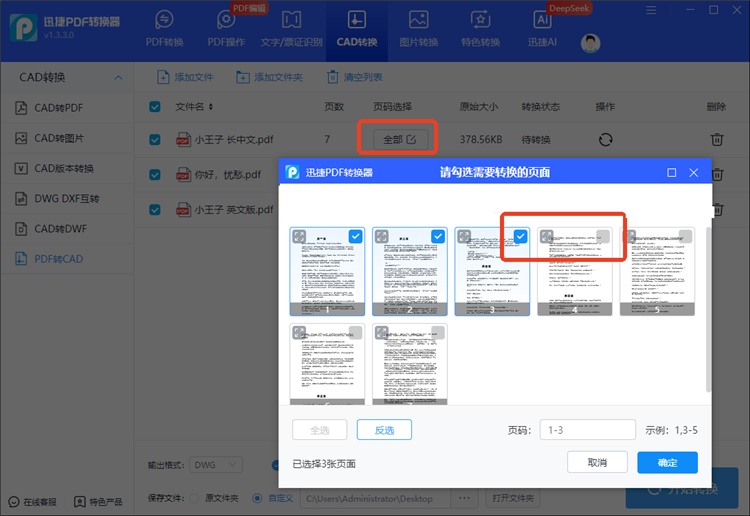Select CAD转PDF in sidebar

[67, 108]
